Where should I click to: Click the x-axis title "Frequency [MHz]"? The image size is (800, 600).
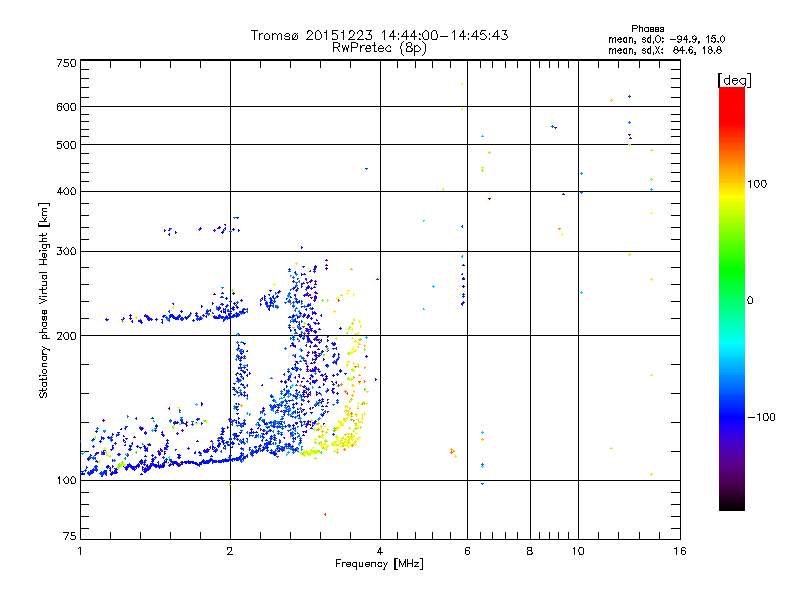coord(379,564)
